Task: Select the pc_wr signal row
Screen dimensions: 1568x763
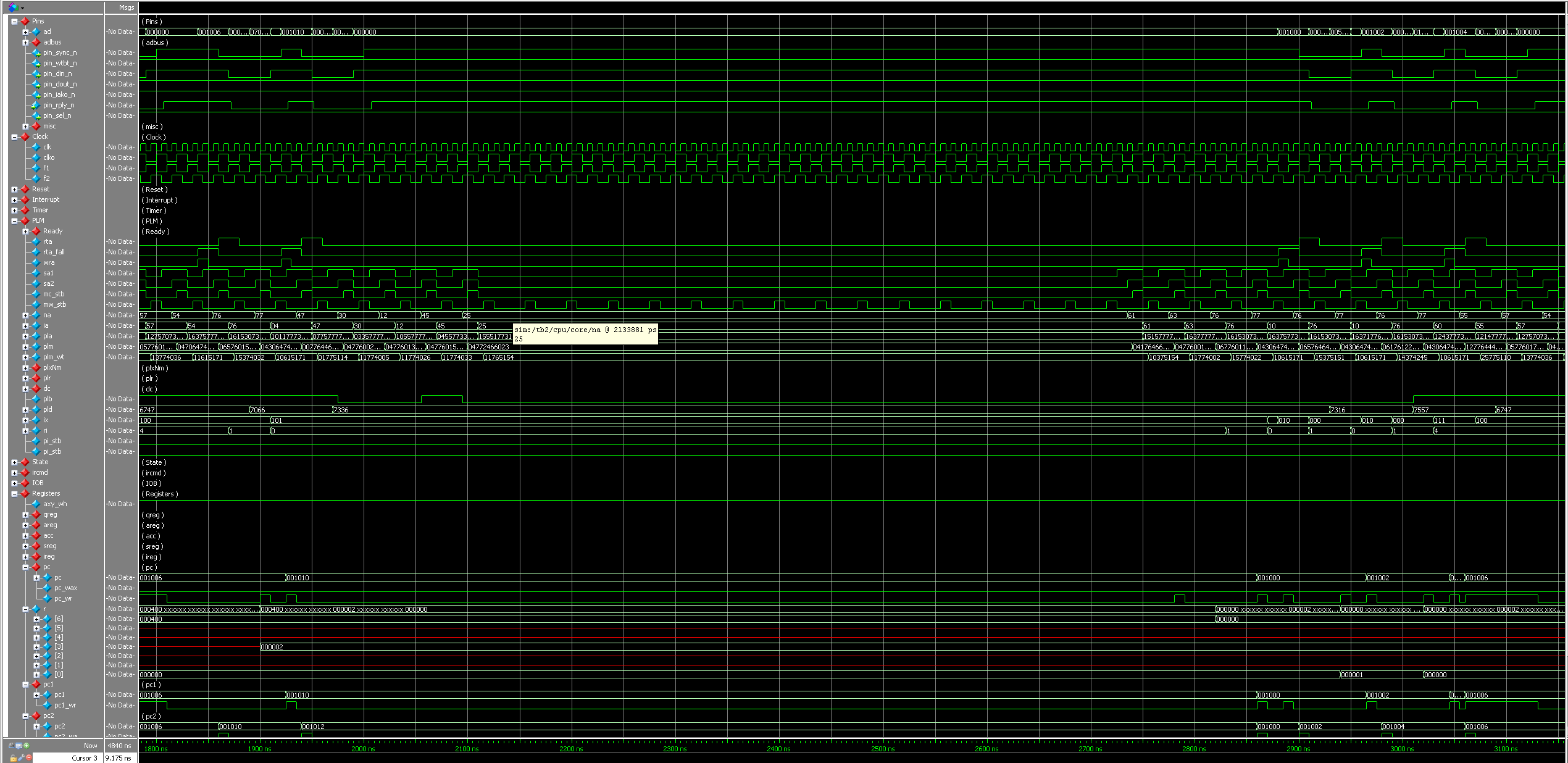Action: pyautogui.click(x=63, y=599)
